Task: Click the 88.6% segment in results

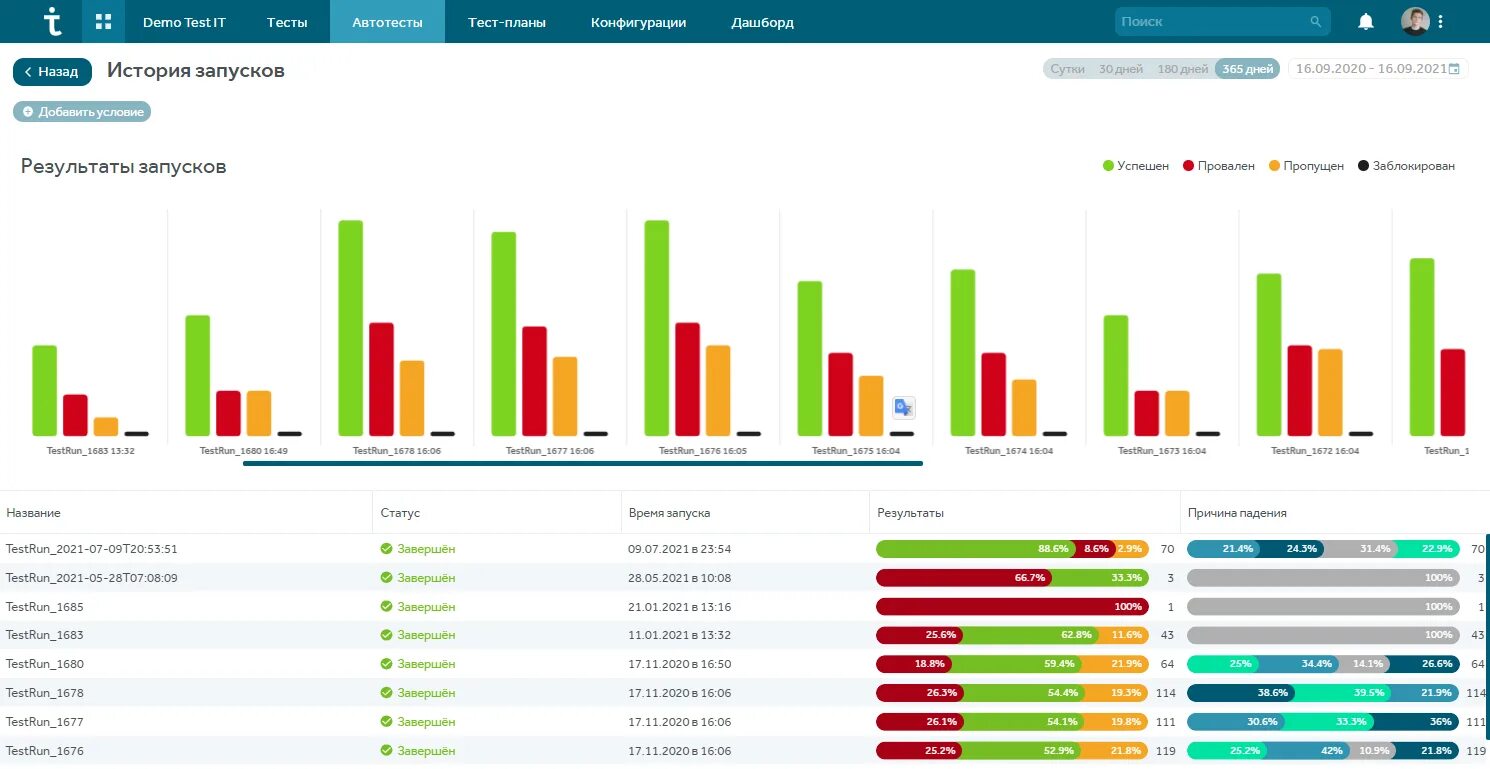Action: [975, 549]
